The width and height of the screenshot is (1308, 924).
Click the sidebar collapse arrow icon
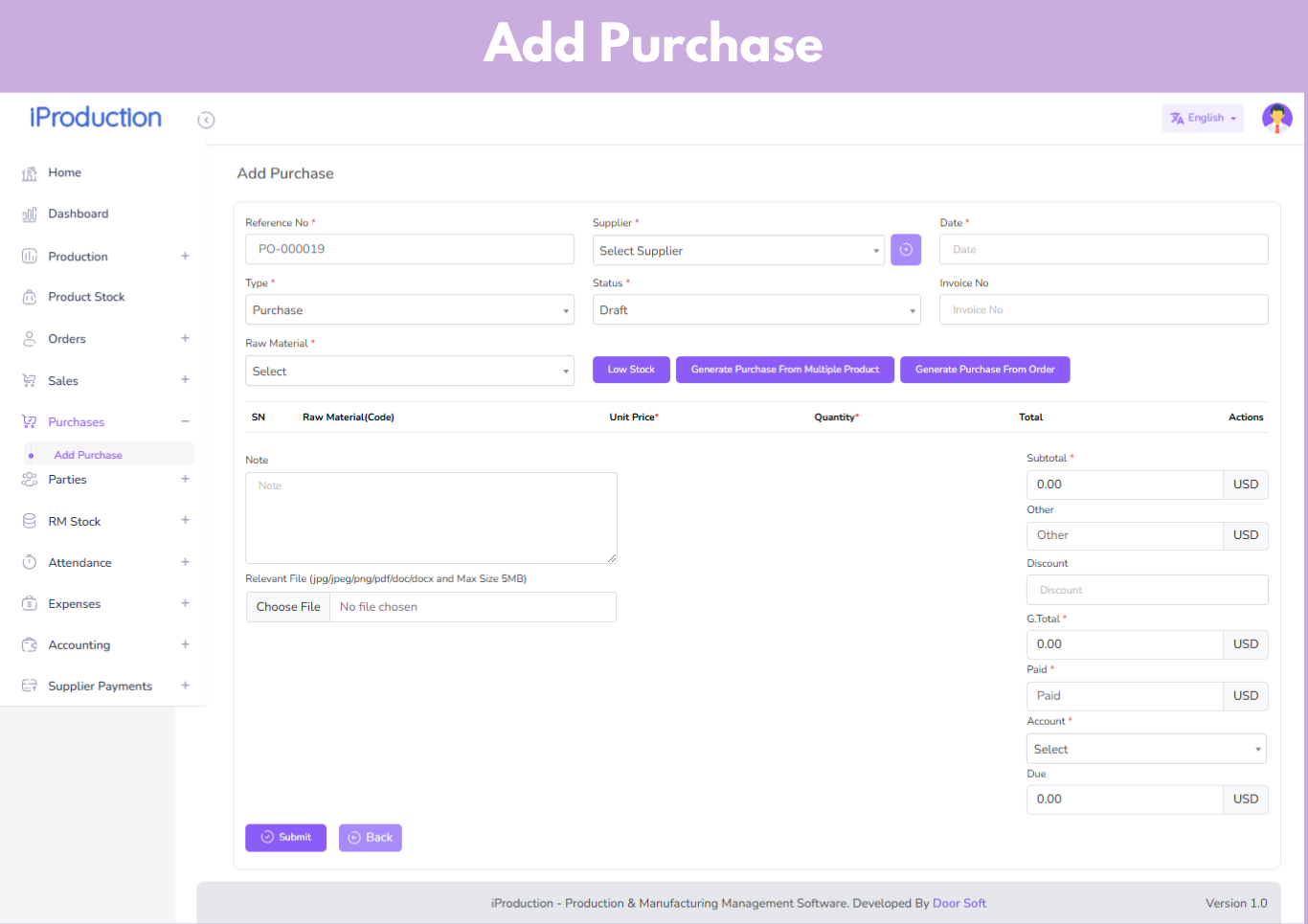[206, 120]
